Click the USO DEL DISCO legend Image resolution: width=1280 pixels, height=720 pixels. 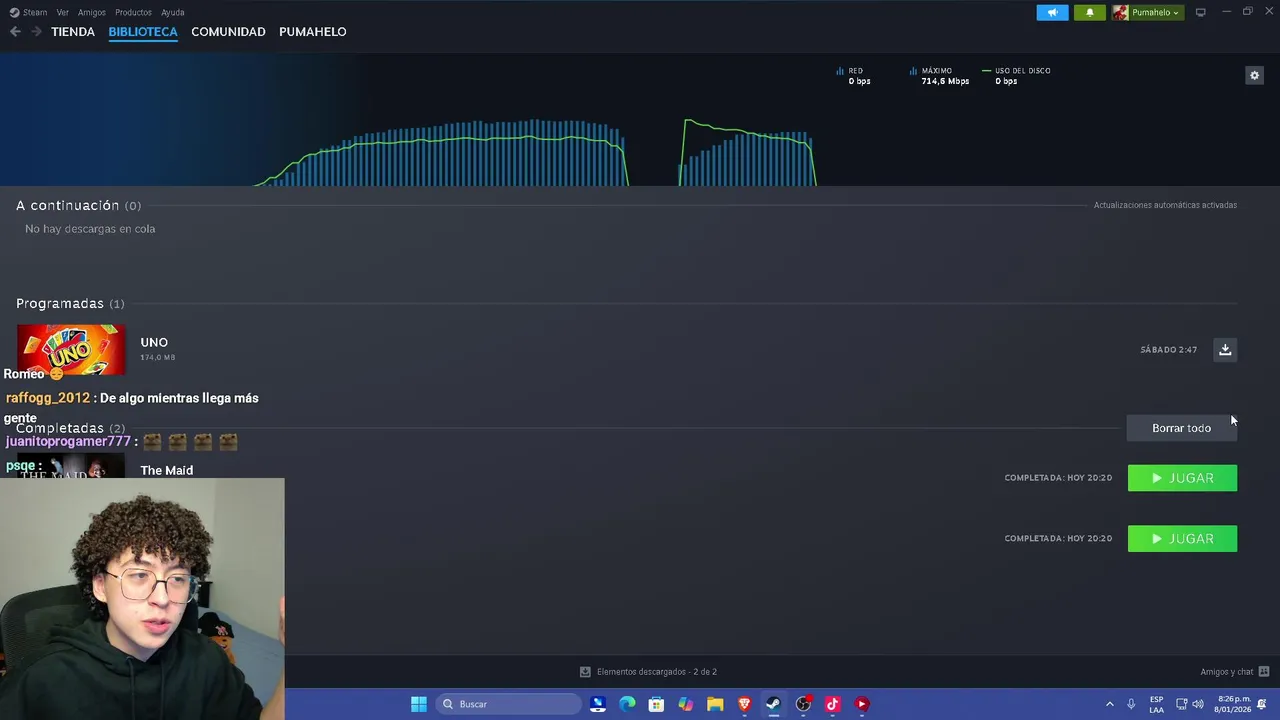[1016, 76]
